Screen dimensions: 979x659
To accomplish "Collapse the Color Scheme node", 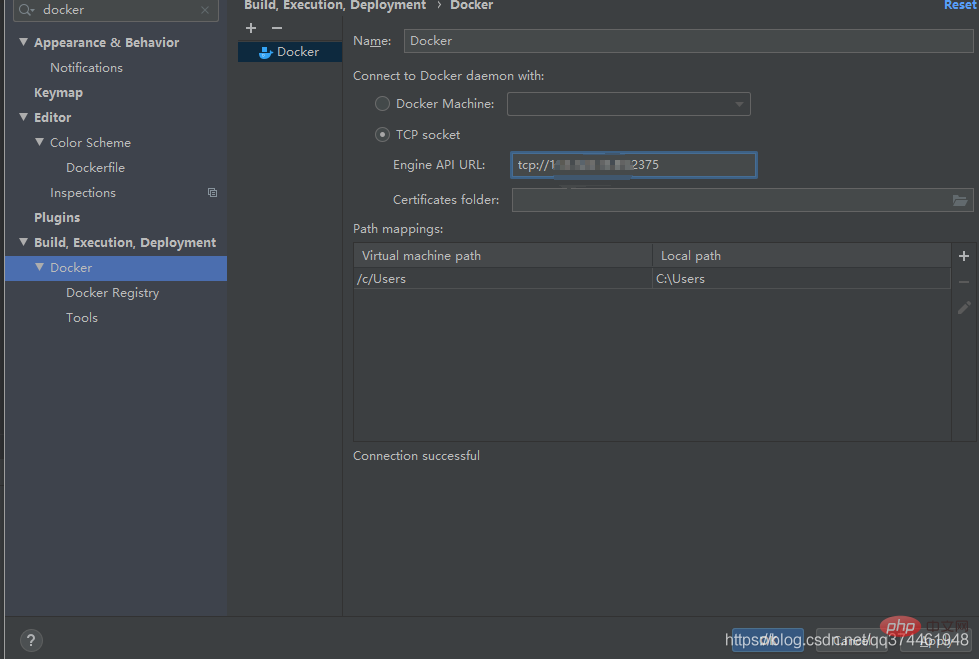I will pos(40,142).
